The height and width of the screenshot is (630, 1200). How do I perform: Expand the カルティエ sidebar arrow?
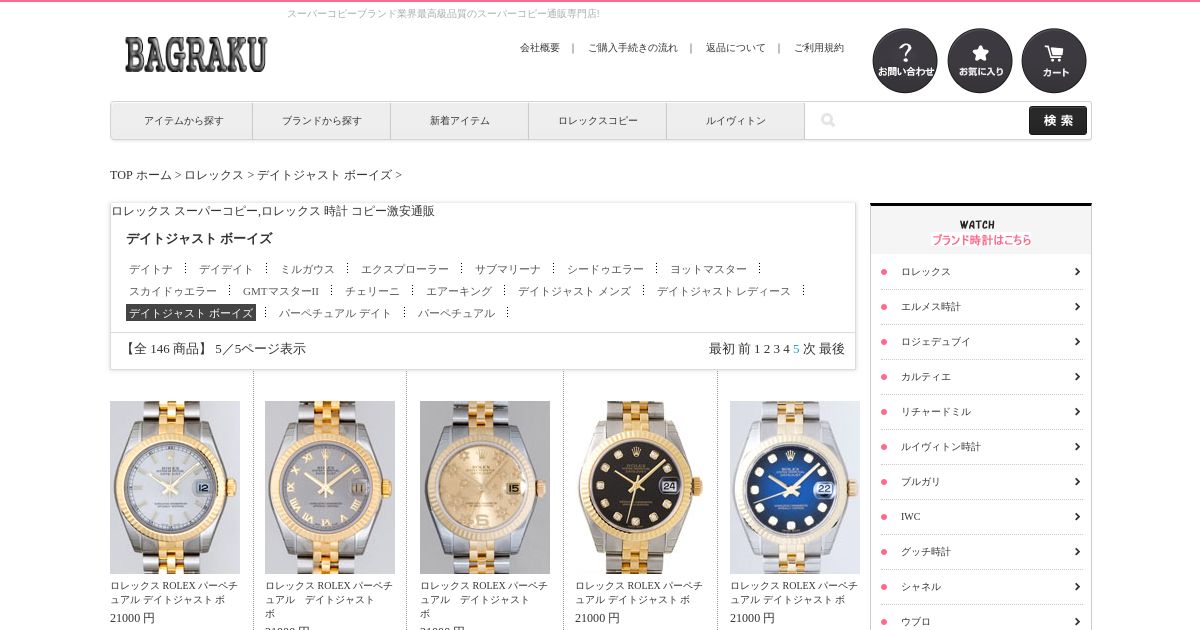(1077, 377)
